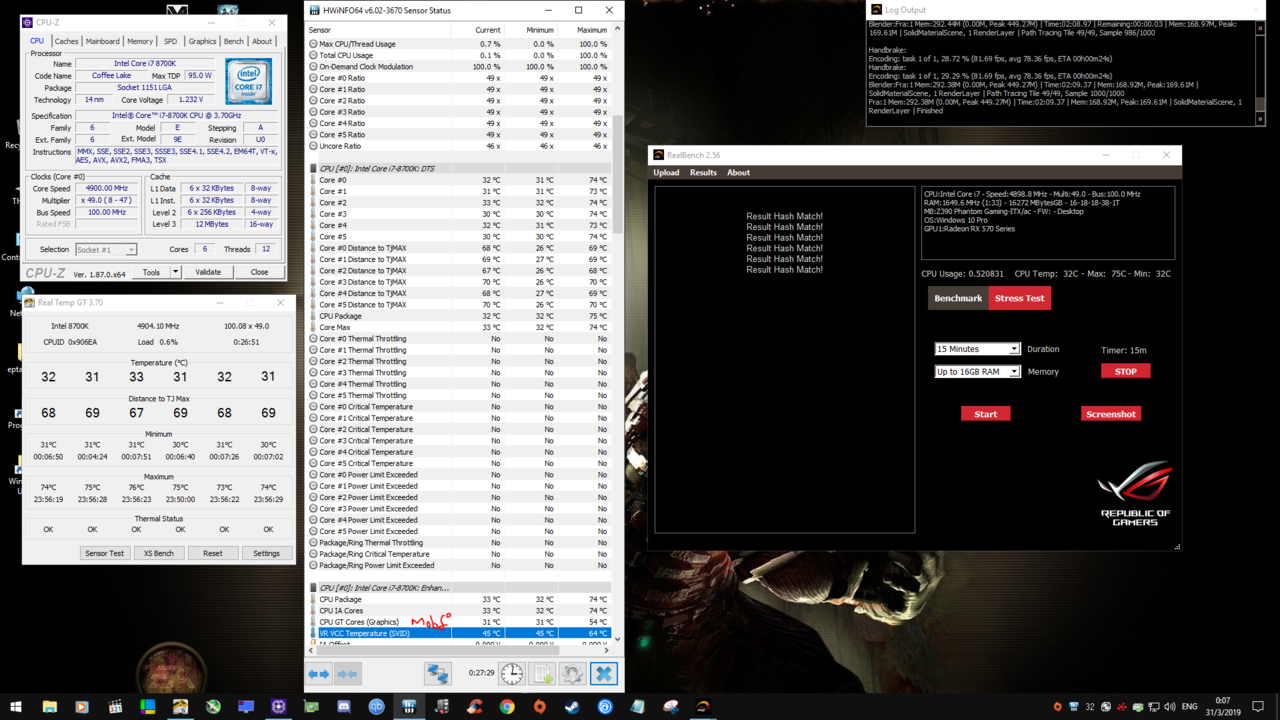The image size is (1280, 720).
Task: Click CPU-Z Close button
Action: click(260, 272)
